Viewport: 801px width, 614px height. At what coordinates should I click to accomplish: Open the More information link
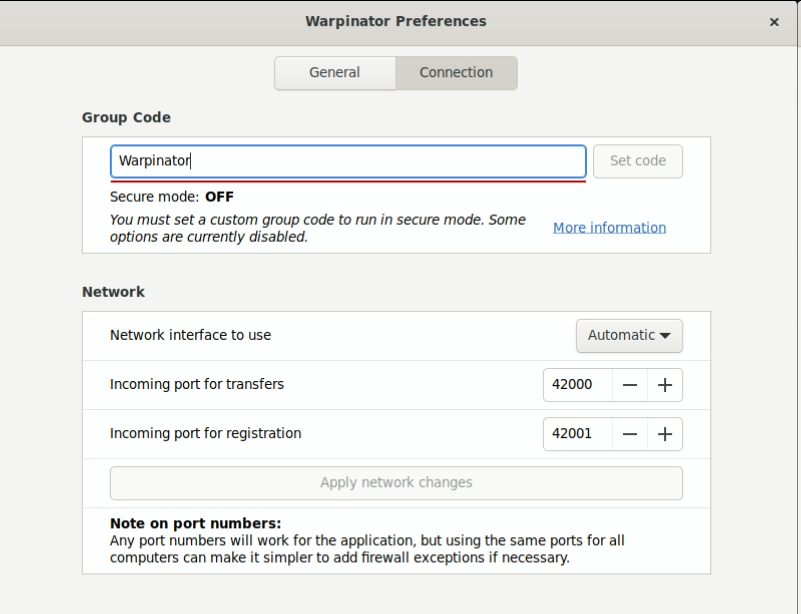(x=609, y=228)
